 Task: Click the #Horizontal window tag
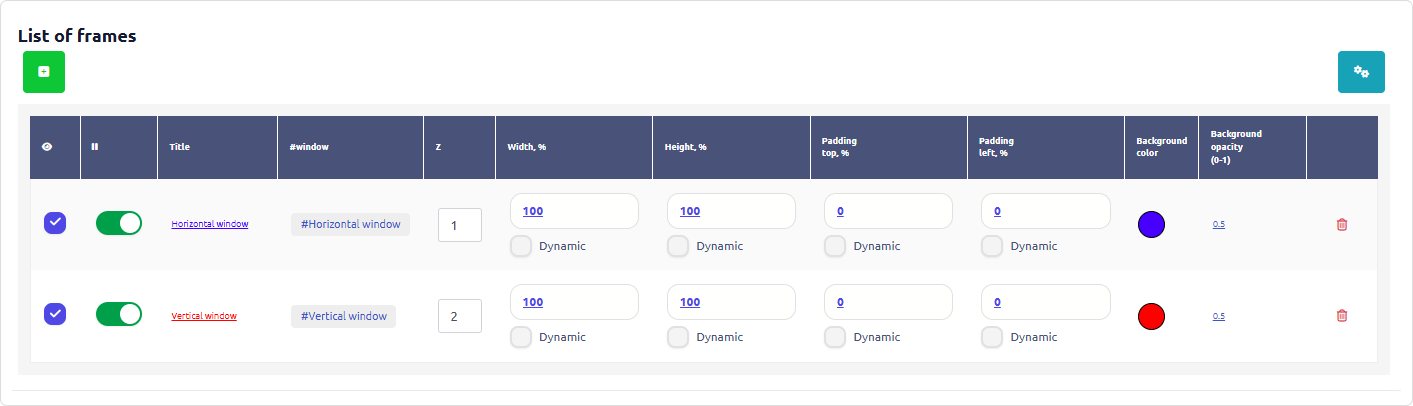pyautogui.click(x=350, y=224)
